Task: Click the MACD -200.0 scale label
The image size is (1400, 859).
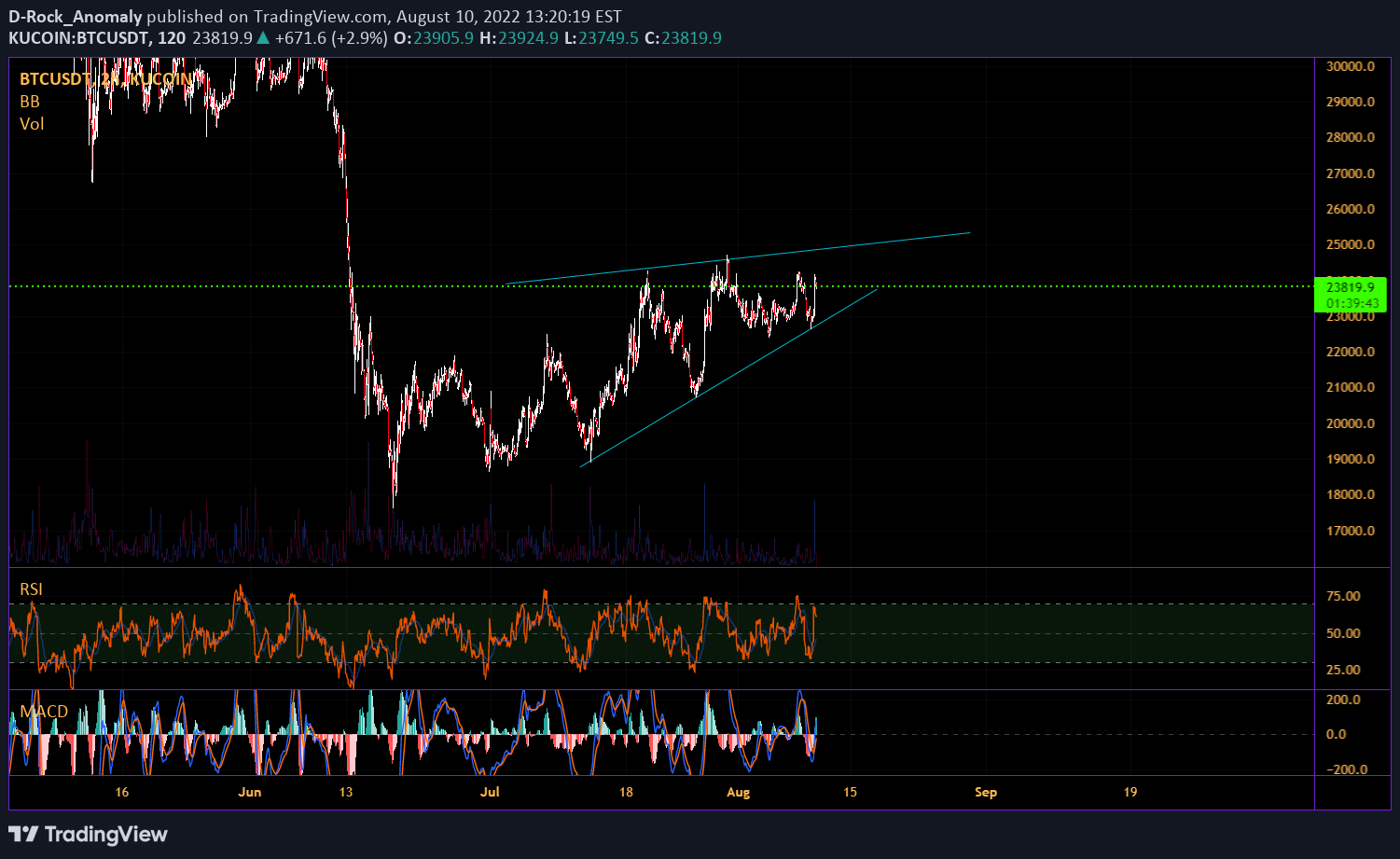Action: pos(1347,769)
